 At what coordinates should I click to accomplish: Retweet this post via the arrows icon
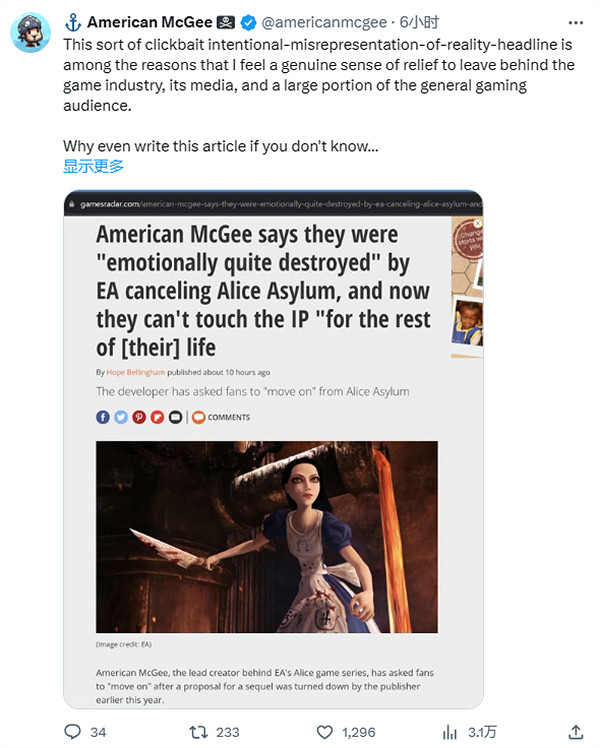[x=198, y=732]
